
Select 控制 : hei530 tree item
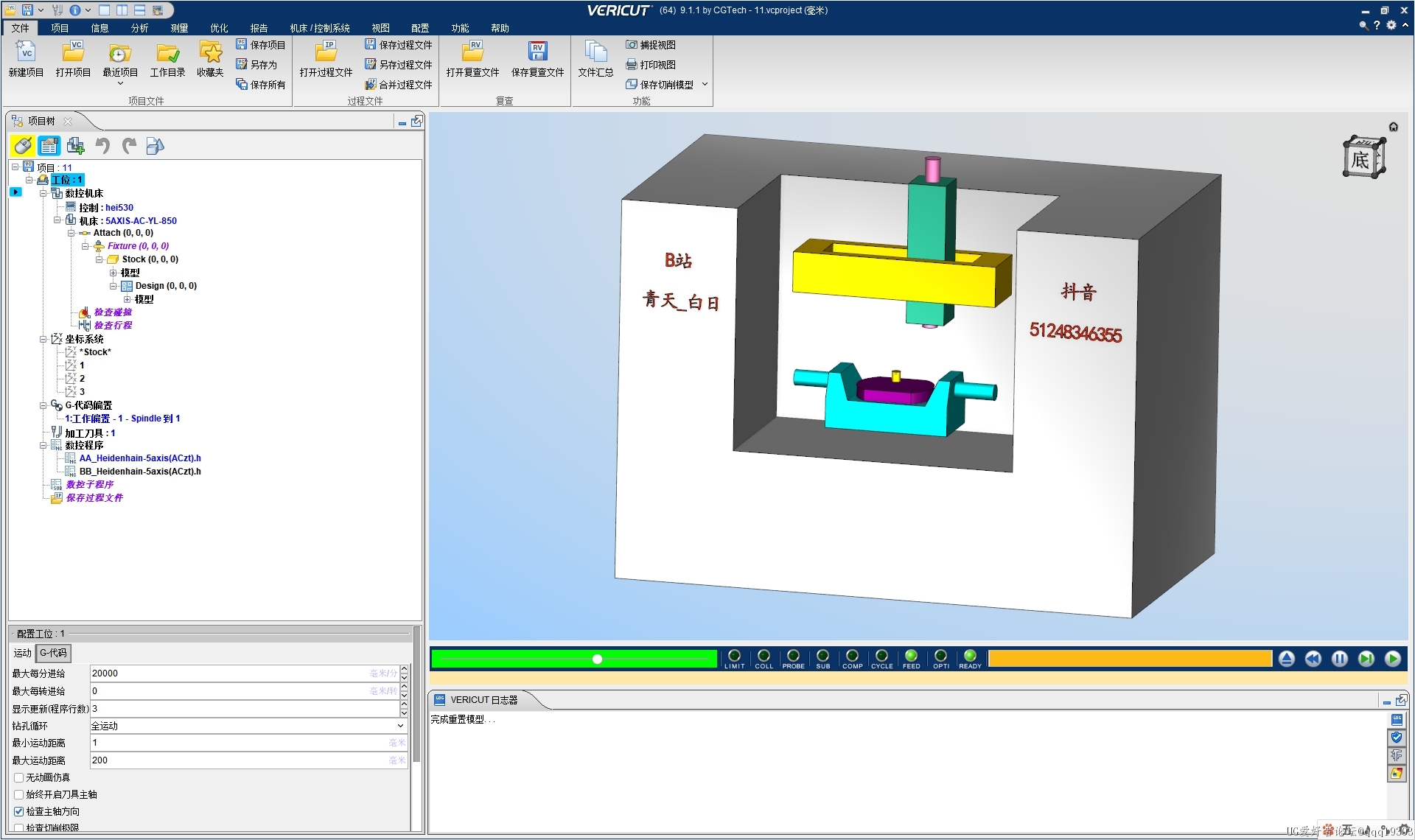[106, 208]
